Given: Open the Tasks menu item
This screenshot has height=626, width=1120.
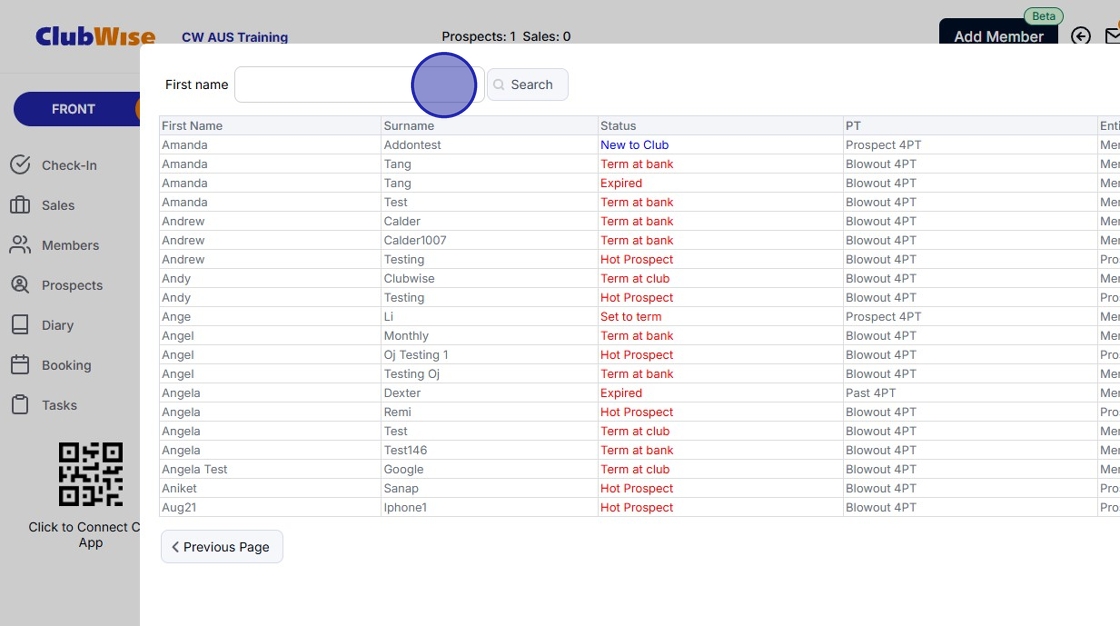Looking at the screenshot, I should click(59, 405).
